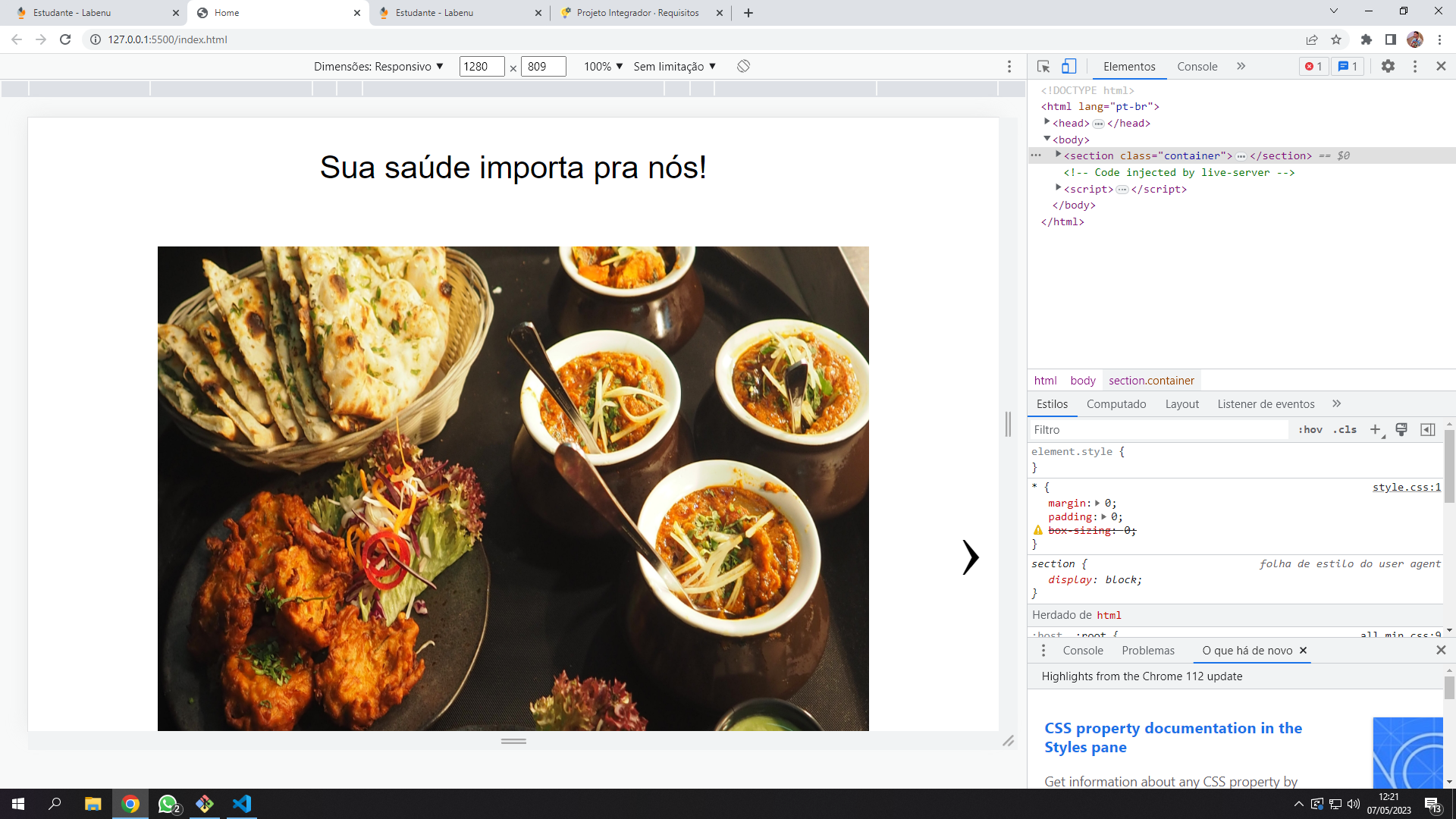Toggle .cls class editing mode
The height and width of the screenshot is (819, 1456).
click(x=1345, y=429)
